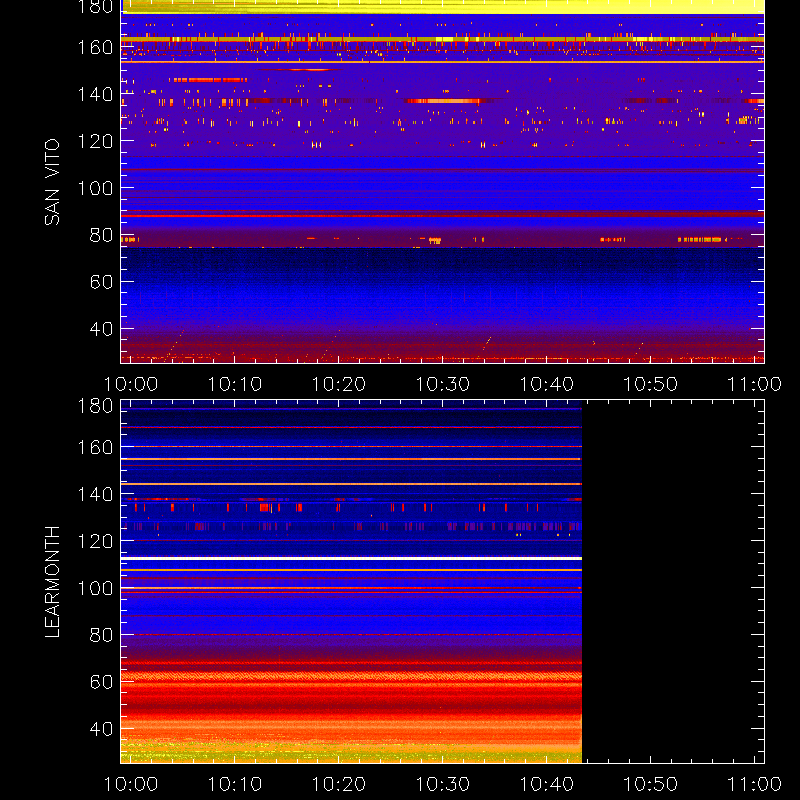Click 11:00 time label under San Vito plot
The width and height of the screenshot is (800, 800).
[754, 384]
